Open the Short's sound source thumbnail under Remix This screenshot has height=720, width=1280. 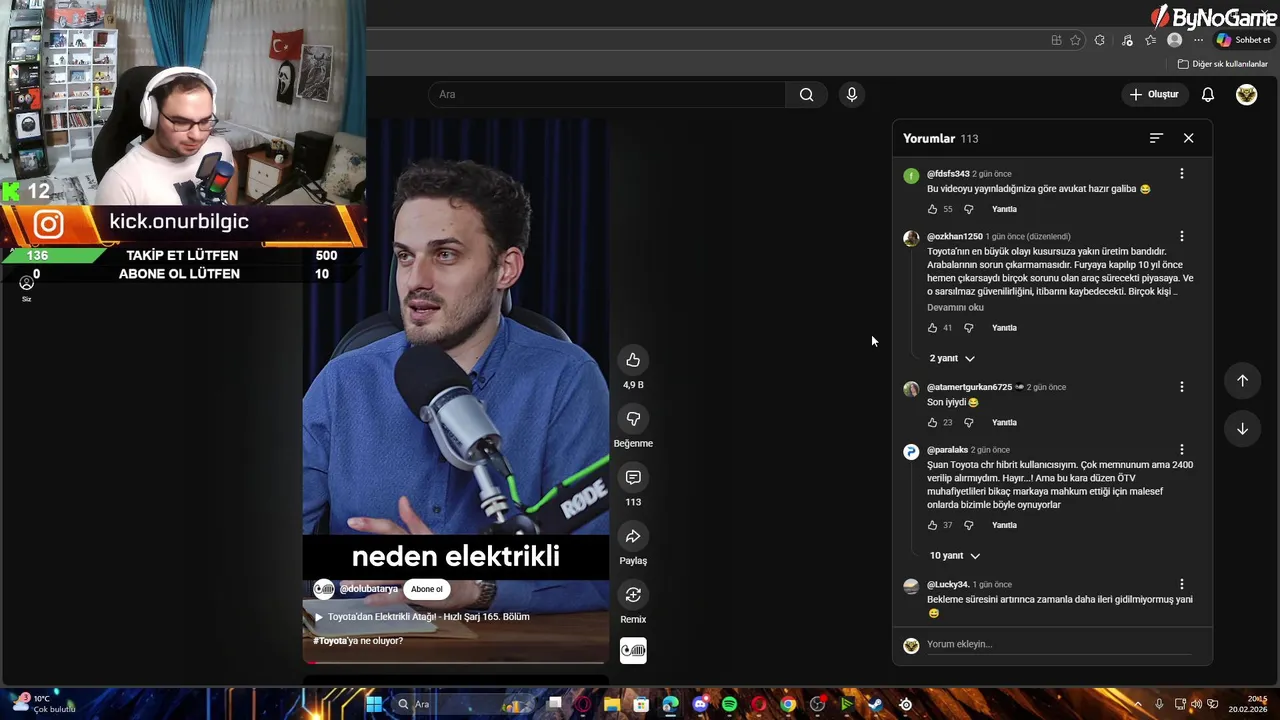click(633, 651)
